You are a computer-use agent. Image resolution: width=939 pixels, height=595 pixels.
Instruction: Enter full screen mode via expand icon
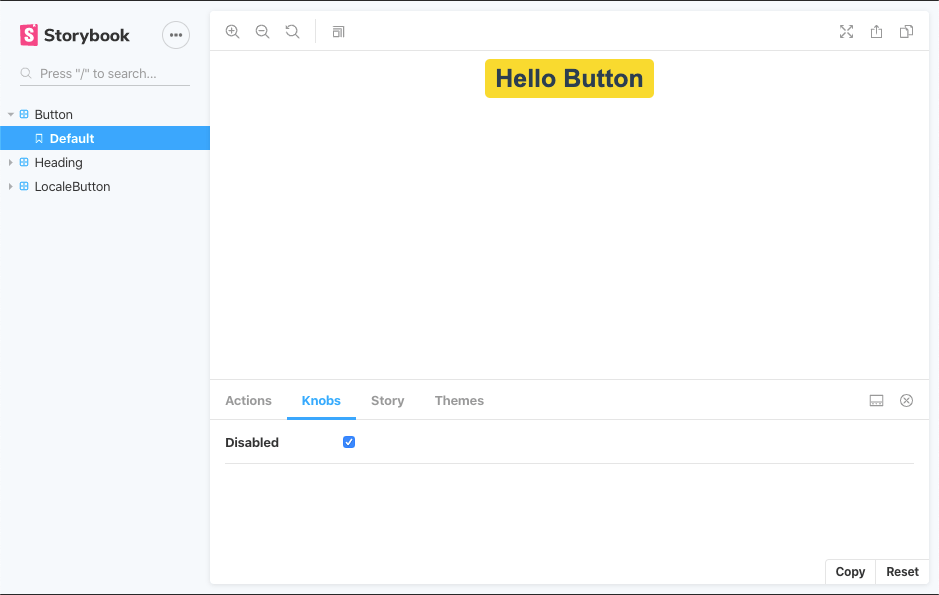point(846,32)
